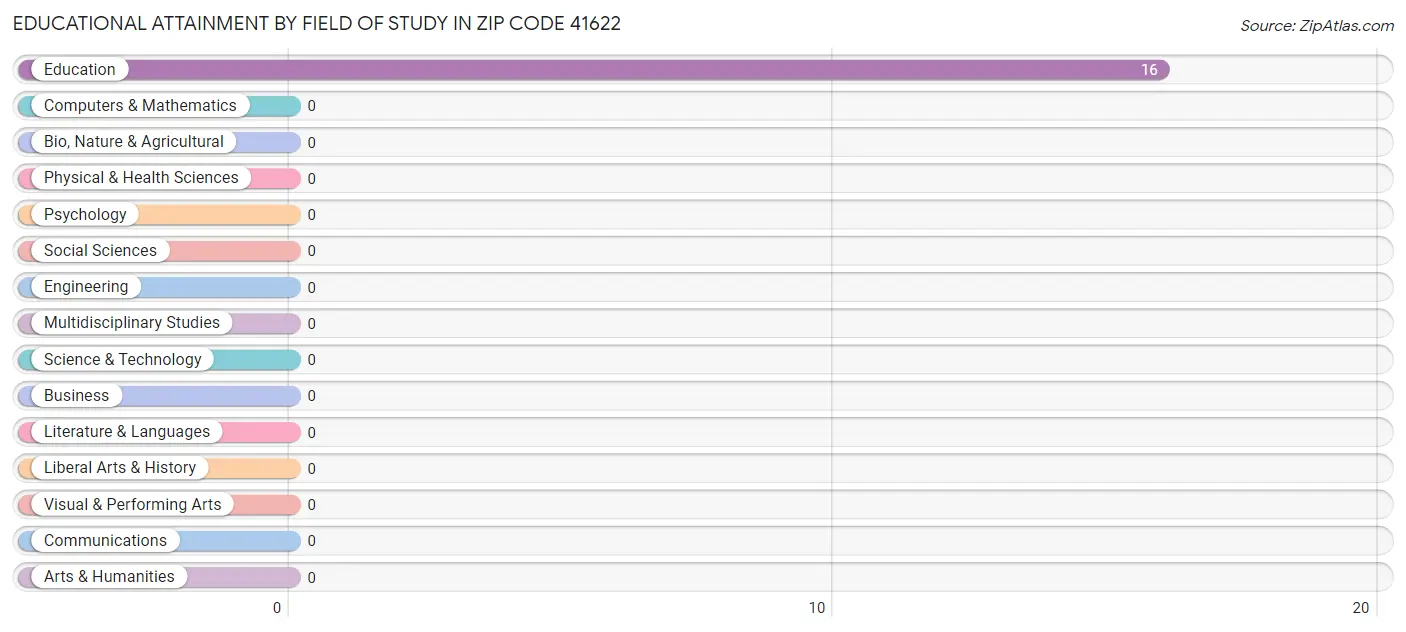Click the Bio, Nature & Agricultural label

pos(134,142)
